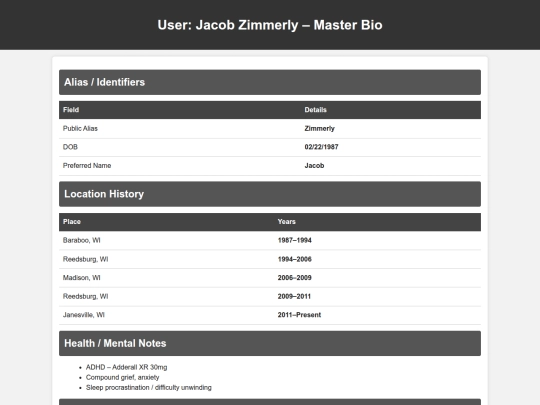The image size is (540, 405).
Task: Click the '2011–Present' years cell
Action: [x=299, y=315]
